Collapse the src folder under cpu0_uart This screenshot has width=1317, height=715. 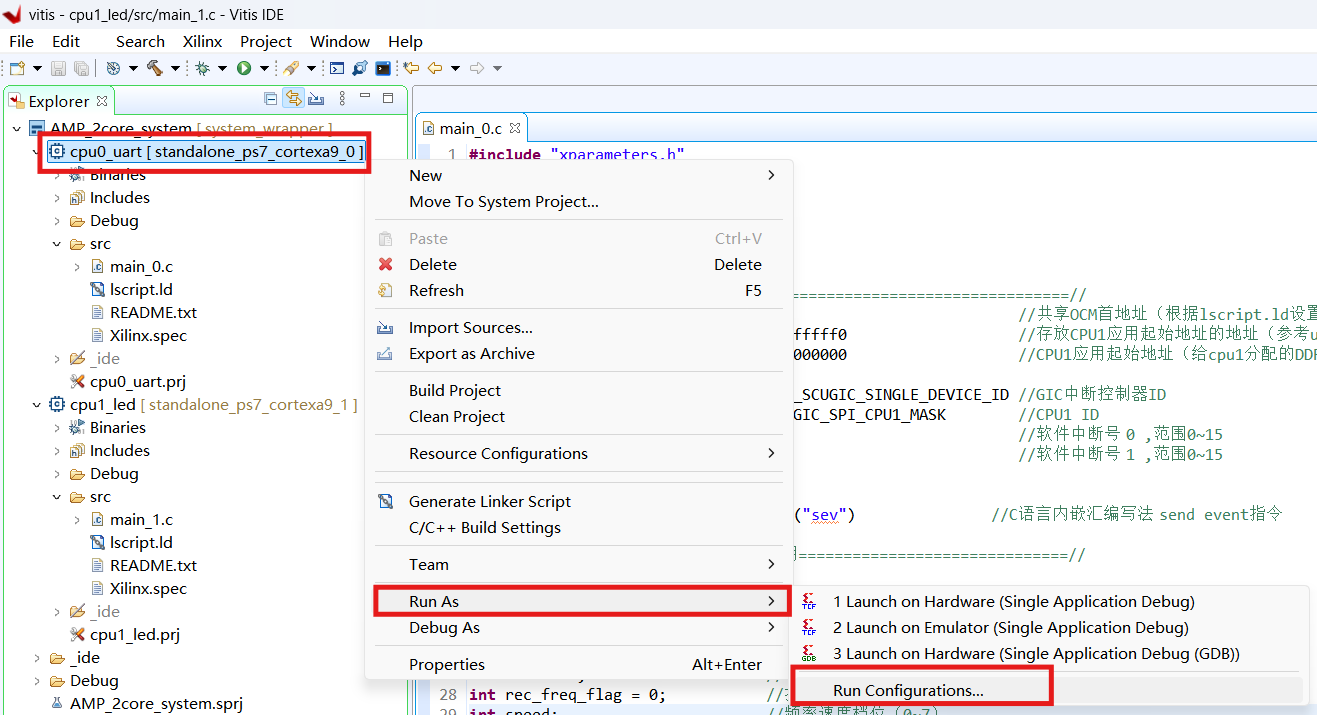pyautogui.click(x=57, y=244)
